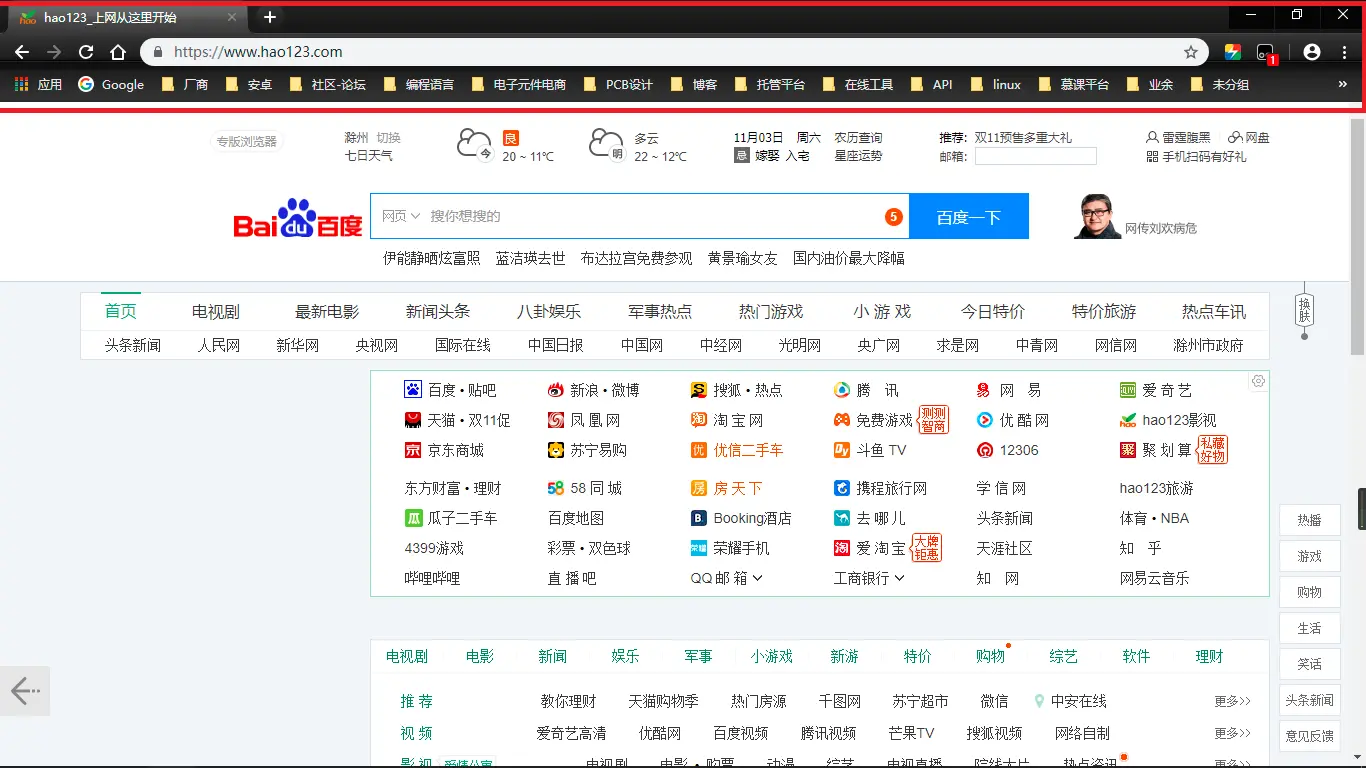Viewport: 1366px width, 768px height.
Task: Open 农历查询 link
Action: pos(859,138)
